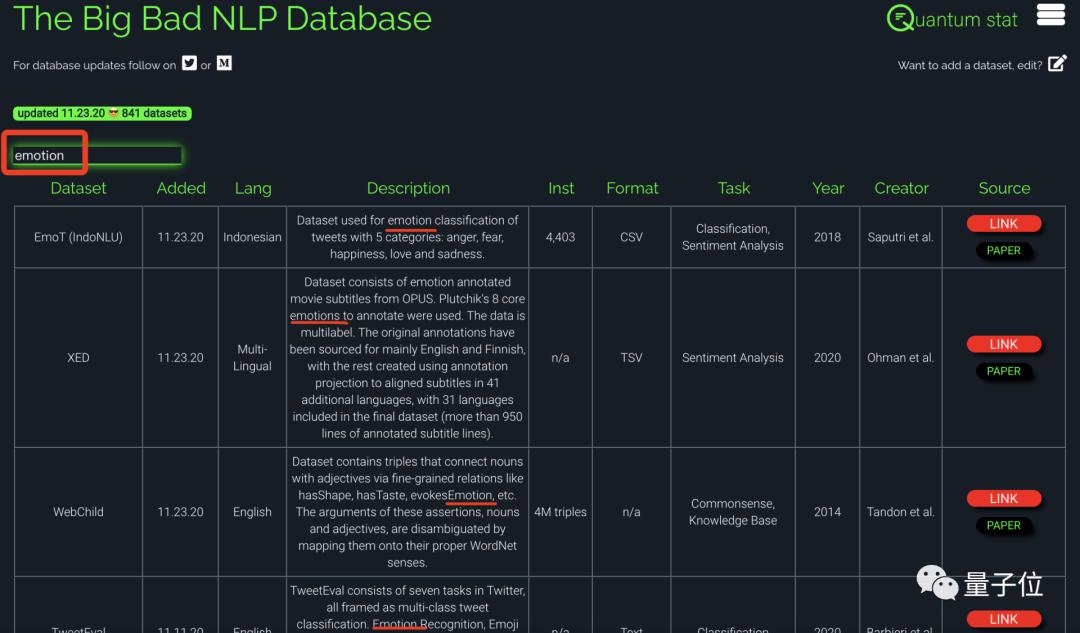1080x633 pixels.
Task: Click 'Want to add a dataset, edit?' text
Action: point(969,65)
